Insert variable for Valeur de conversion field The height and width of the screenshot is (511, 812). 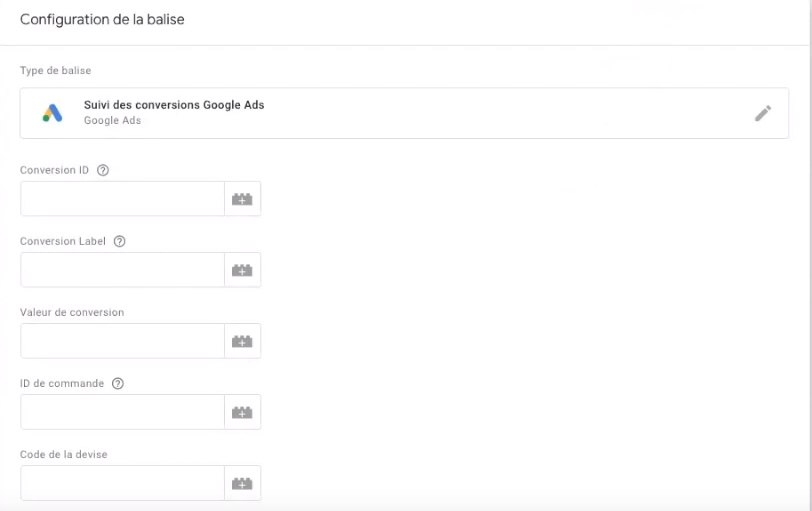[x=242, y=341]
